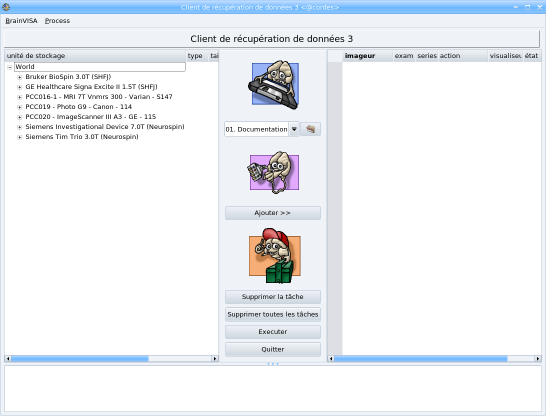546x416 pixels.
Task: Click the Ajouter >> button
Action: [273, 213]
